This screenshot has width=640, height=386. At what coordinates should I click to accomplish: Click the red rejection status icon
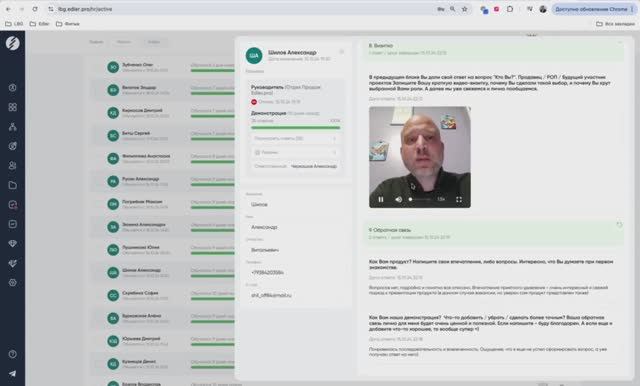pyautogui.click(x=254, y=102)
